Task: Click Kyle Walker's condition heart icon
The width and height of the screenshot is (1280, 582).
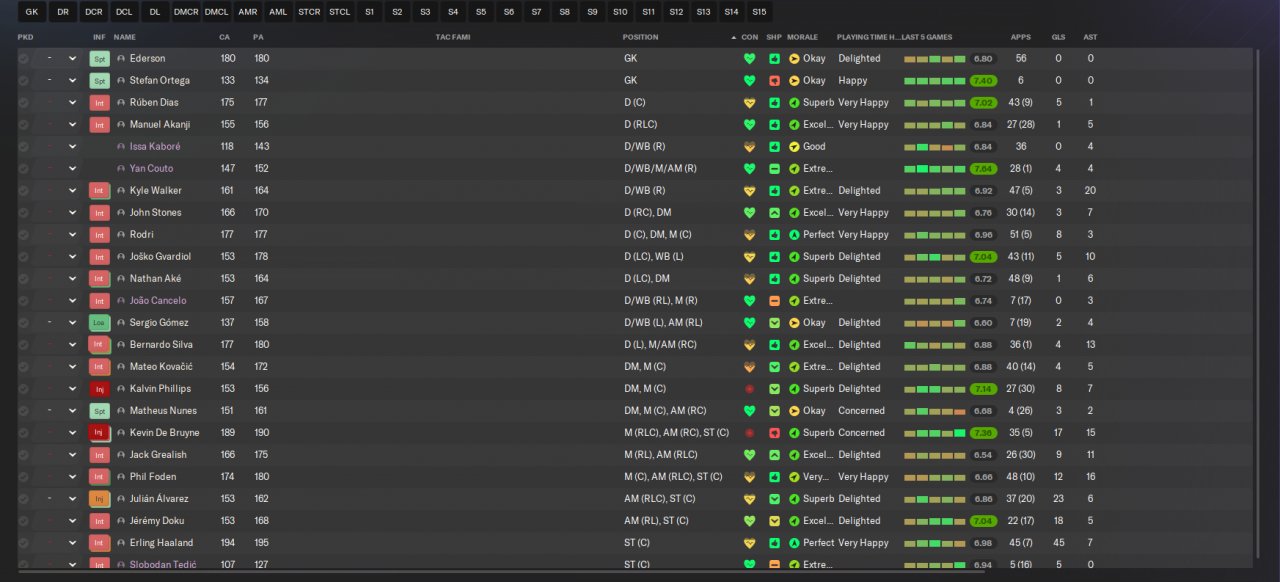Action: tap(749, 190)
